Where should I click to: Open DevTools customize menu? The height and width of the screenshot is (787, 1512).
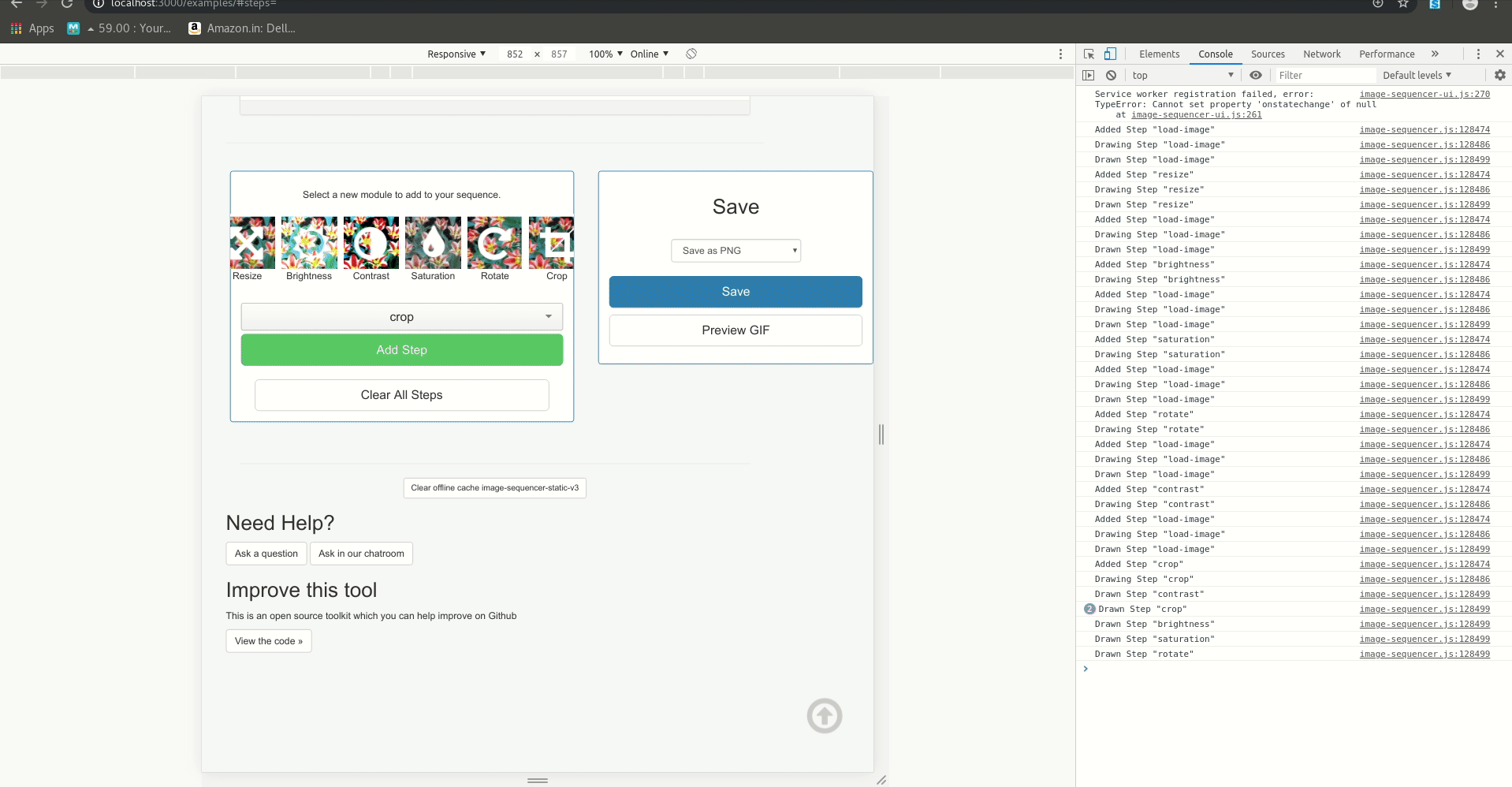1478,54
